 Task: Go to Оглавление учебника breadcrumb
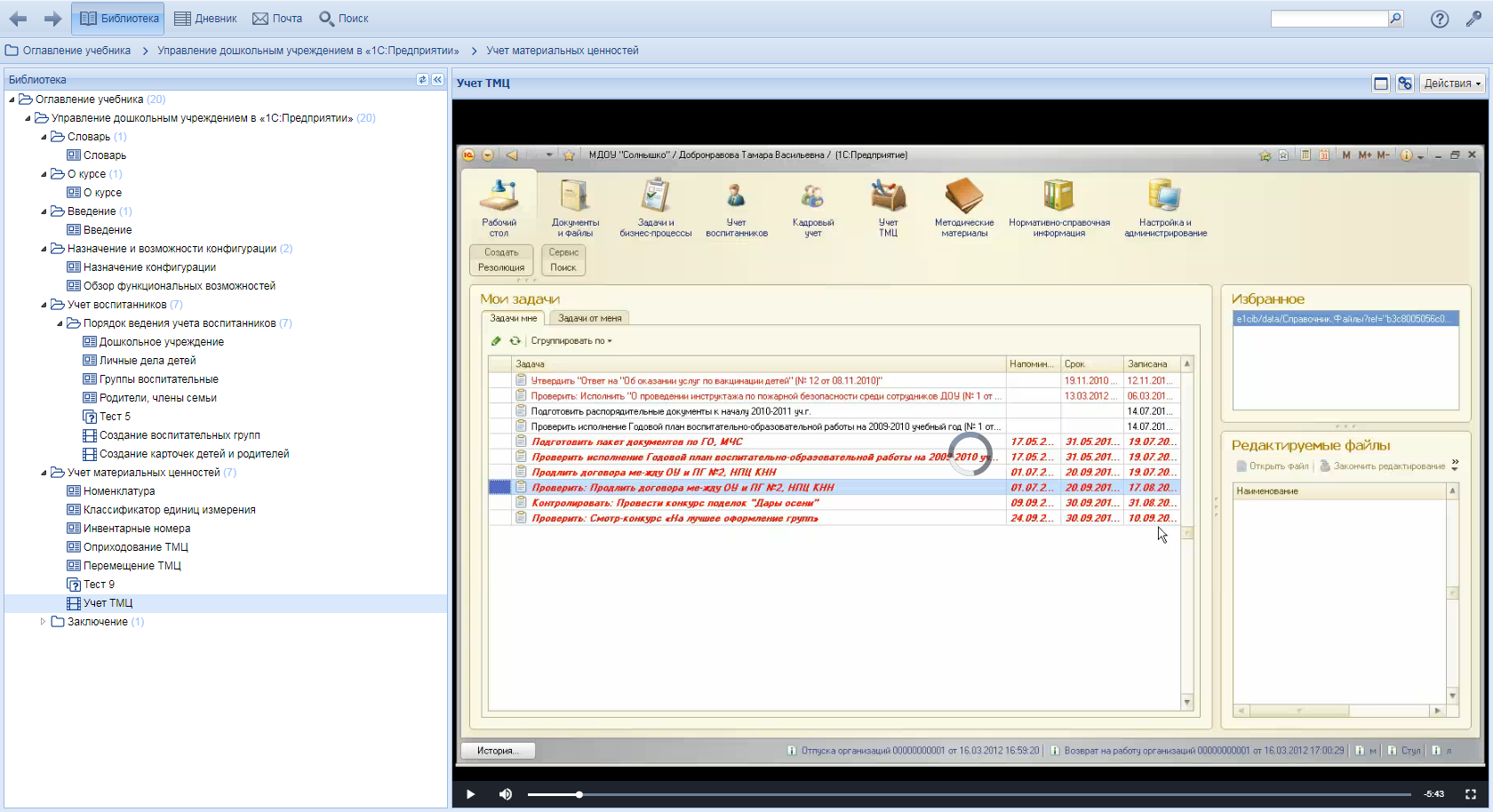coord(76,51)
